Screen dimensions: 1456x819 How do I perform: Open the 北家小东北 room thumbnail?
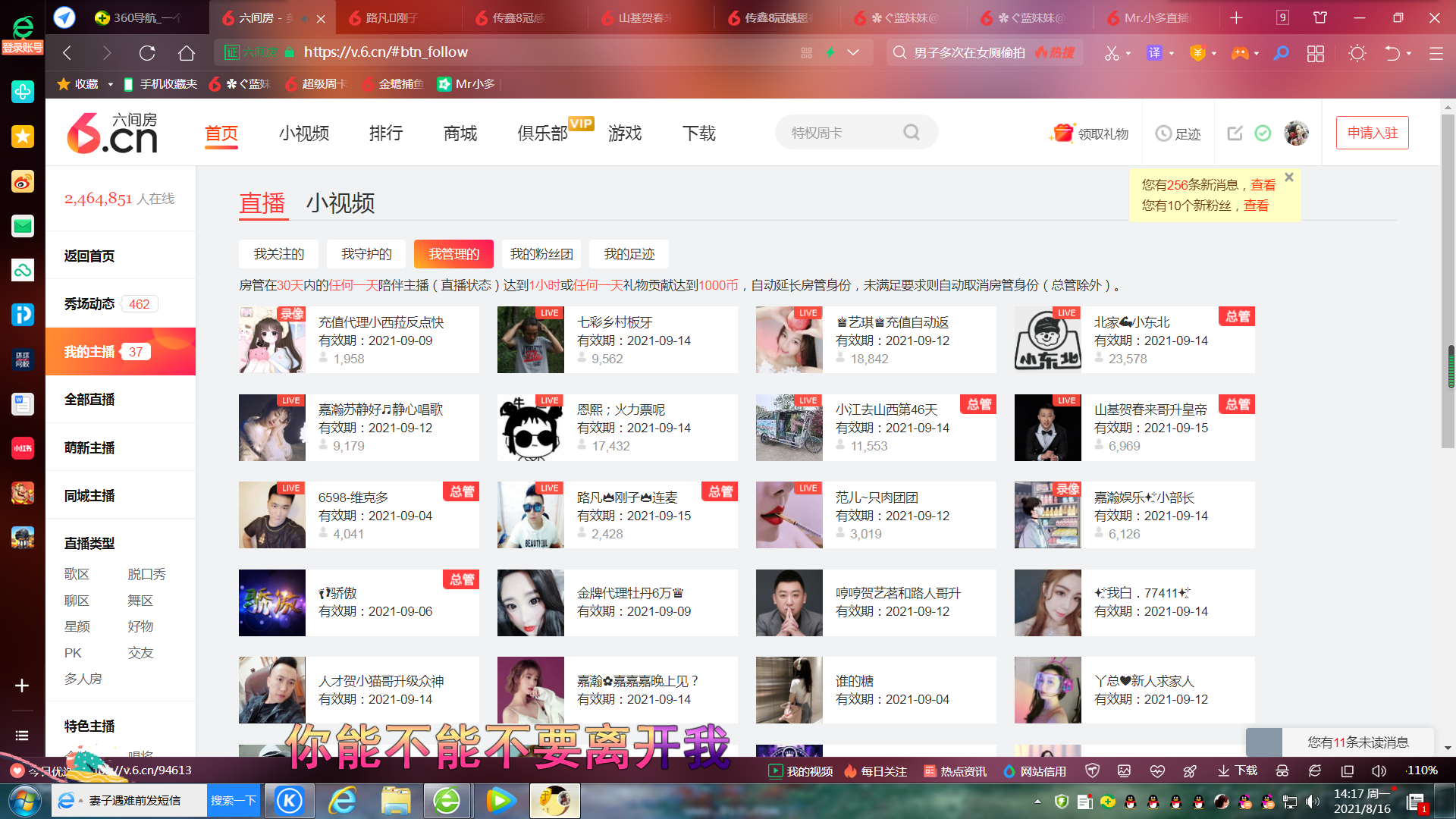click(1048, 340)
